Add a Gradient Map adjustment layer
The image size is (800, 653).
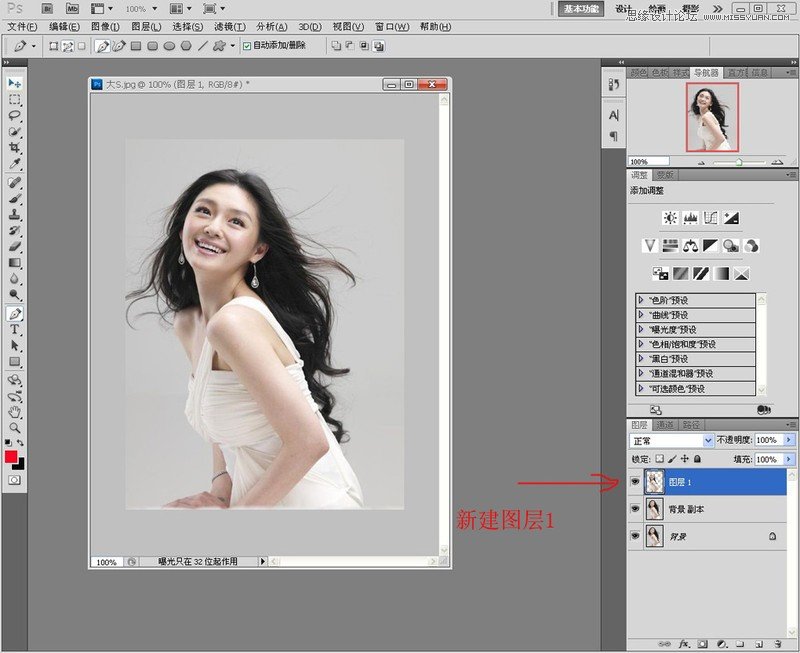tap(720, 272)
